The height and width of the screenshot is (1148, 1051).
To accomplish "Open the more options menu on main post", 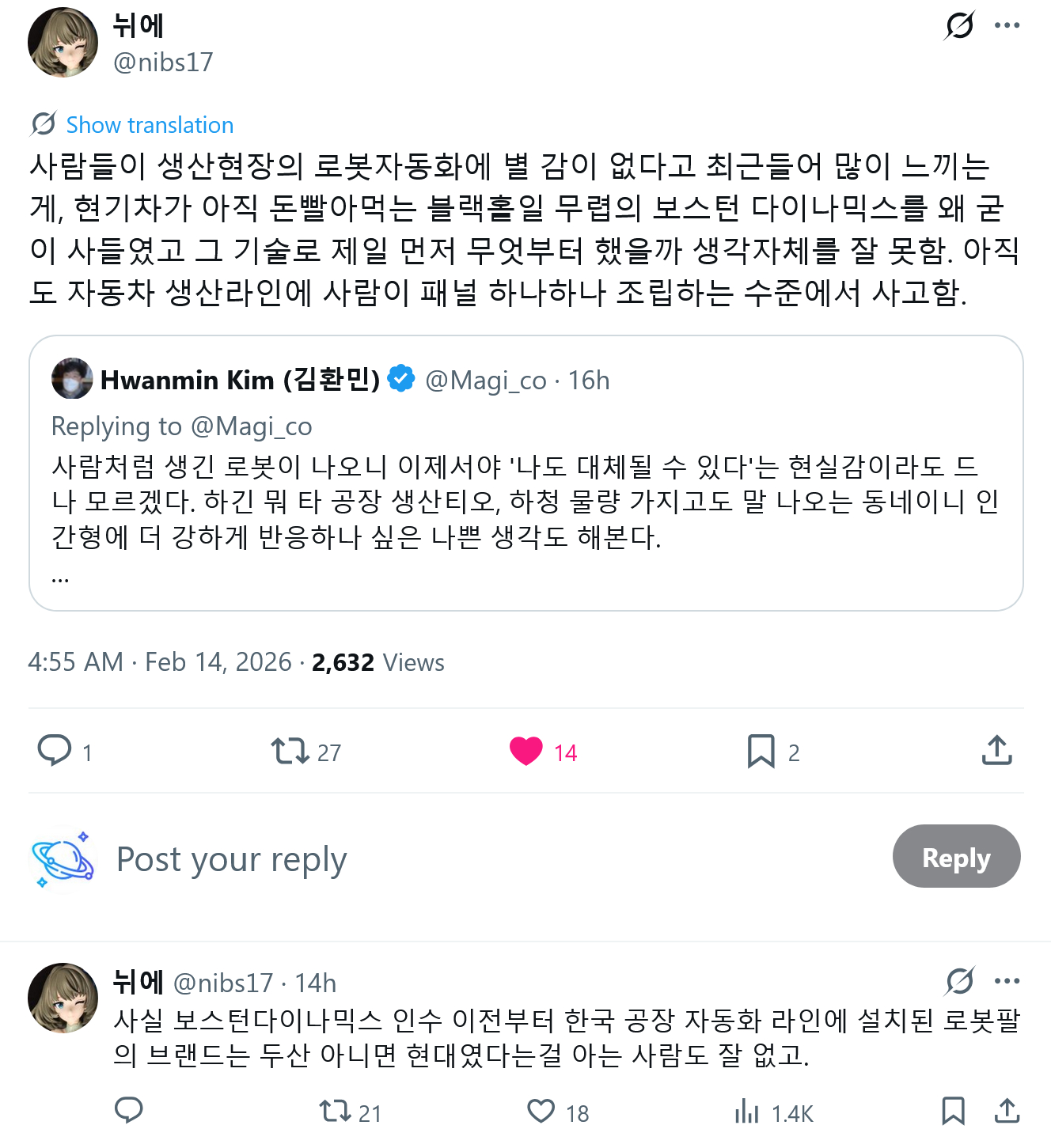I will click(x=1007, y=25).
